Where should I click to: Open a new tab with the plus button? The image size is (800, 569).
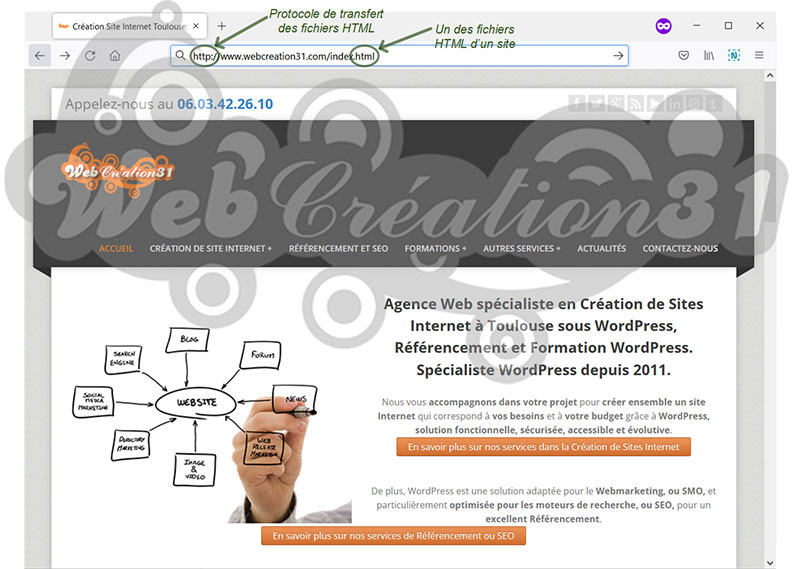tap(221, 26)
